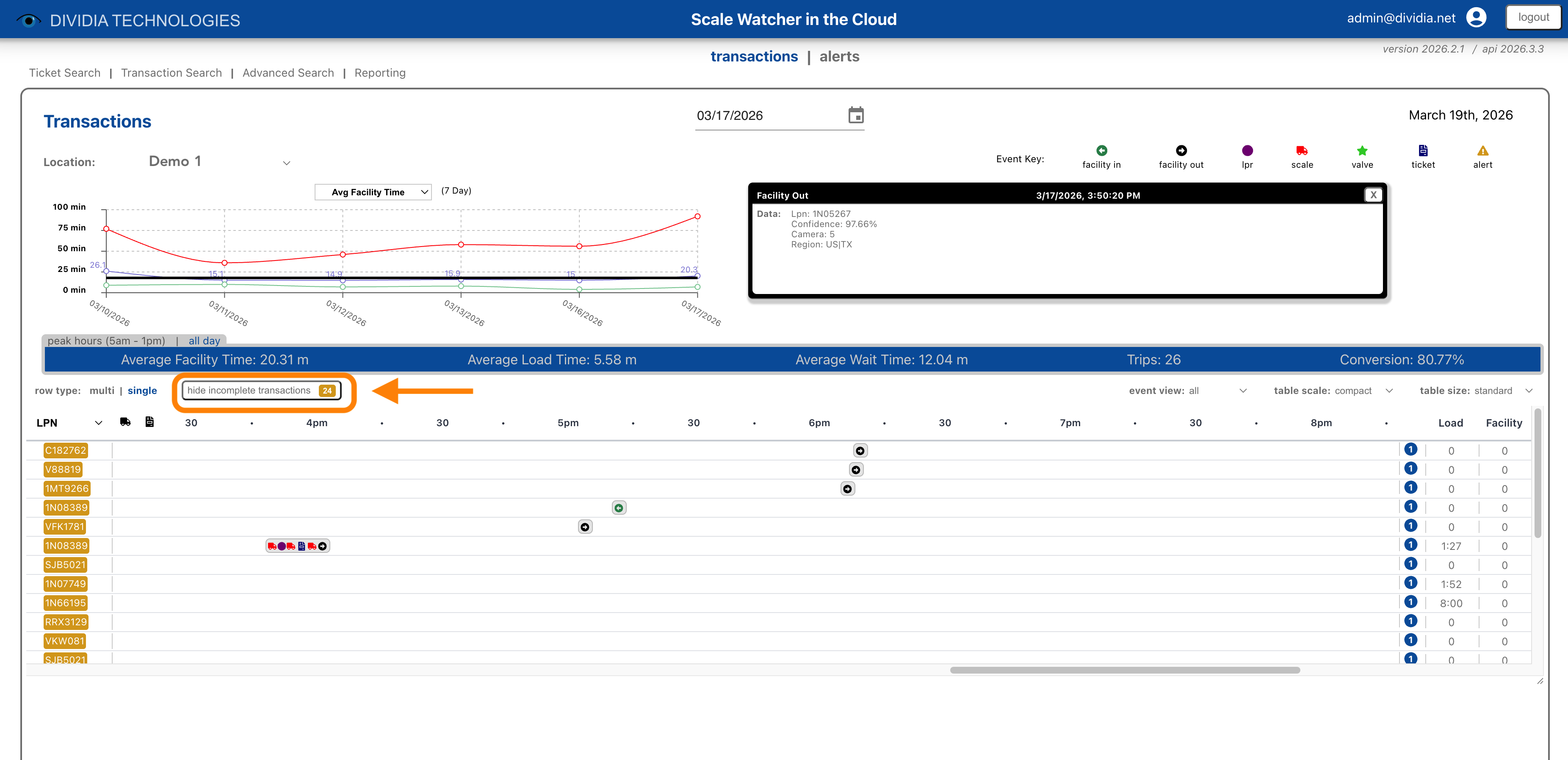Click facility out event in C182762 row
The image size is (1568, 760).
[860, 451]
